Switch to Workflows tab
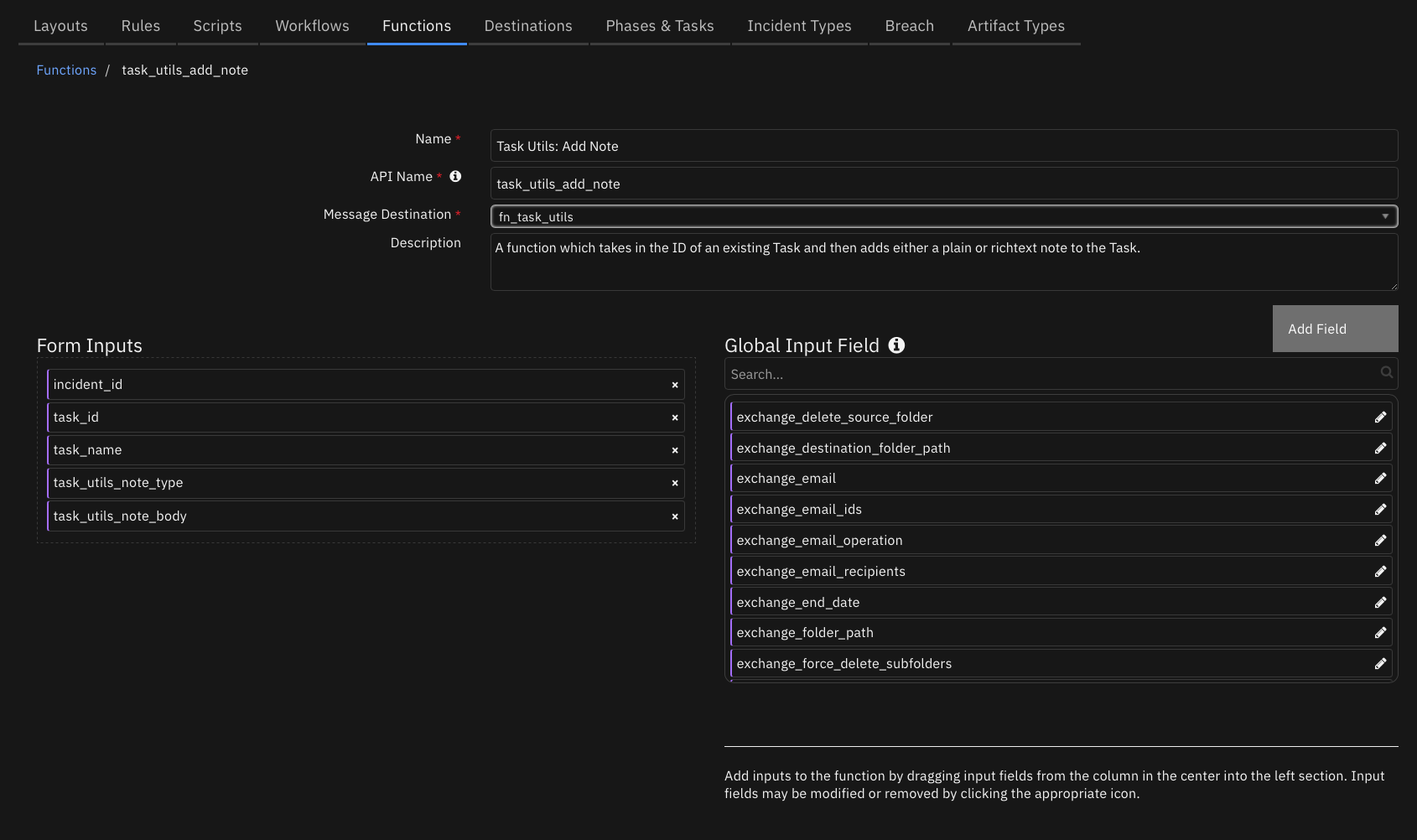Viewport: 1417px width, 840px height. (313, 26)
